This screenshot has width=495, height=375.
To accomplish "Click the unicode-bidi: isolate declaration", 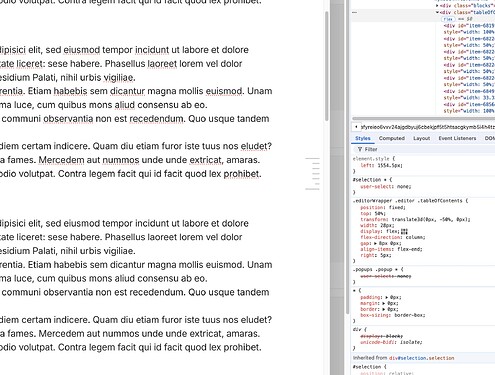I will click(x=391, y=342).
